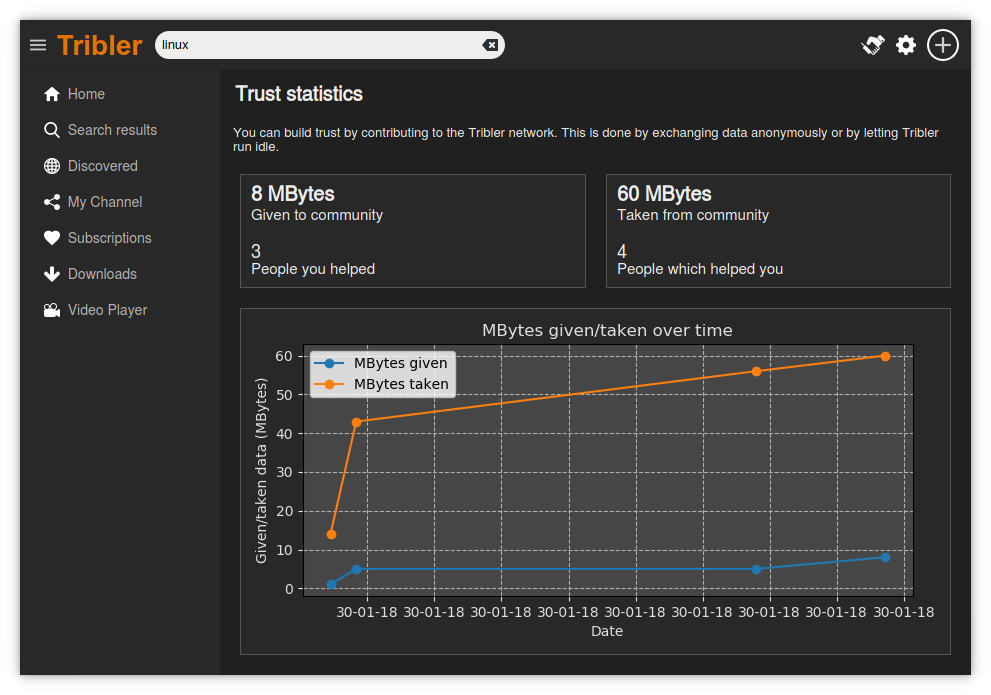The width and height of the screenshot is (991, 695).
Task: Click the orange data point near 43
Action: pos(356,422)
